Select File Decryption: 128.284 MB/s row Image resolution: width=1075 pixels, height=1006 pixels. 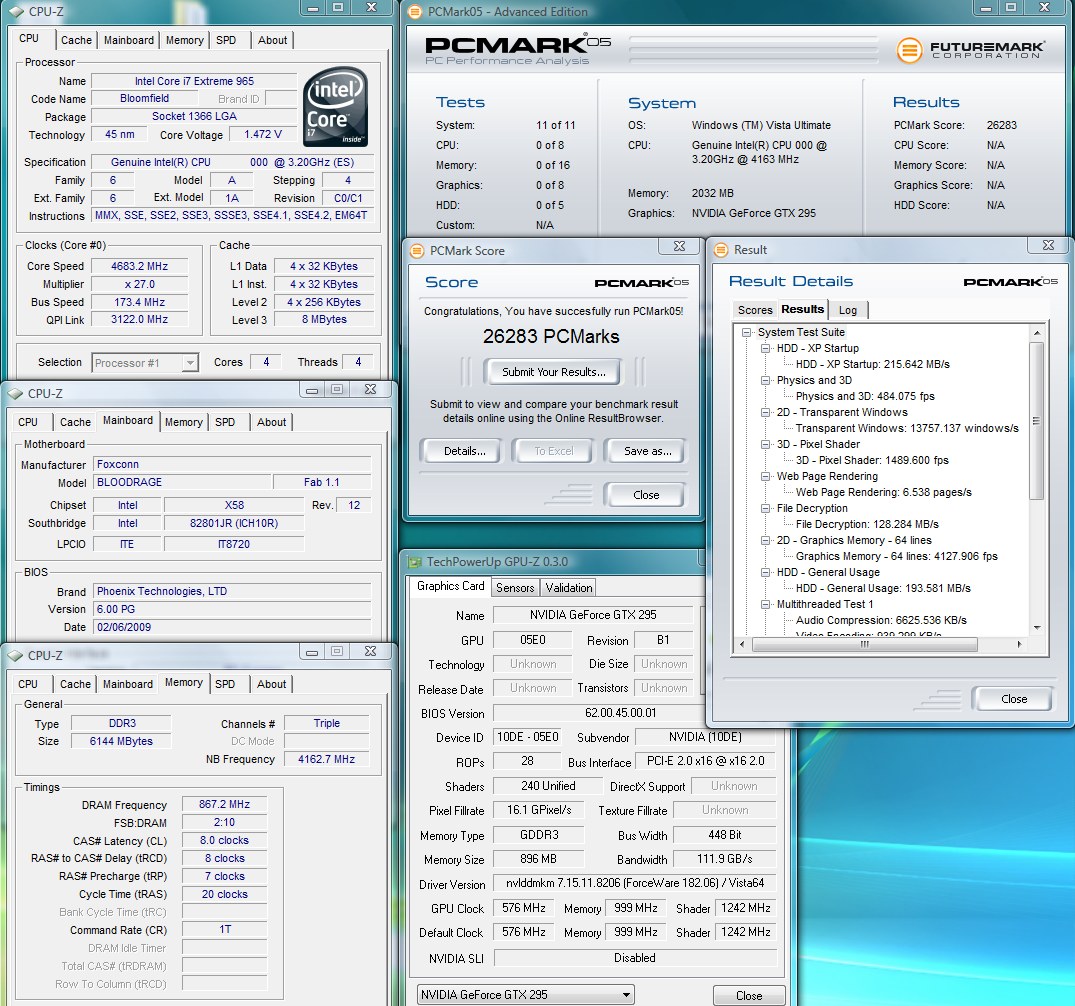tap(867, 525)
